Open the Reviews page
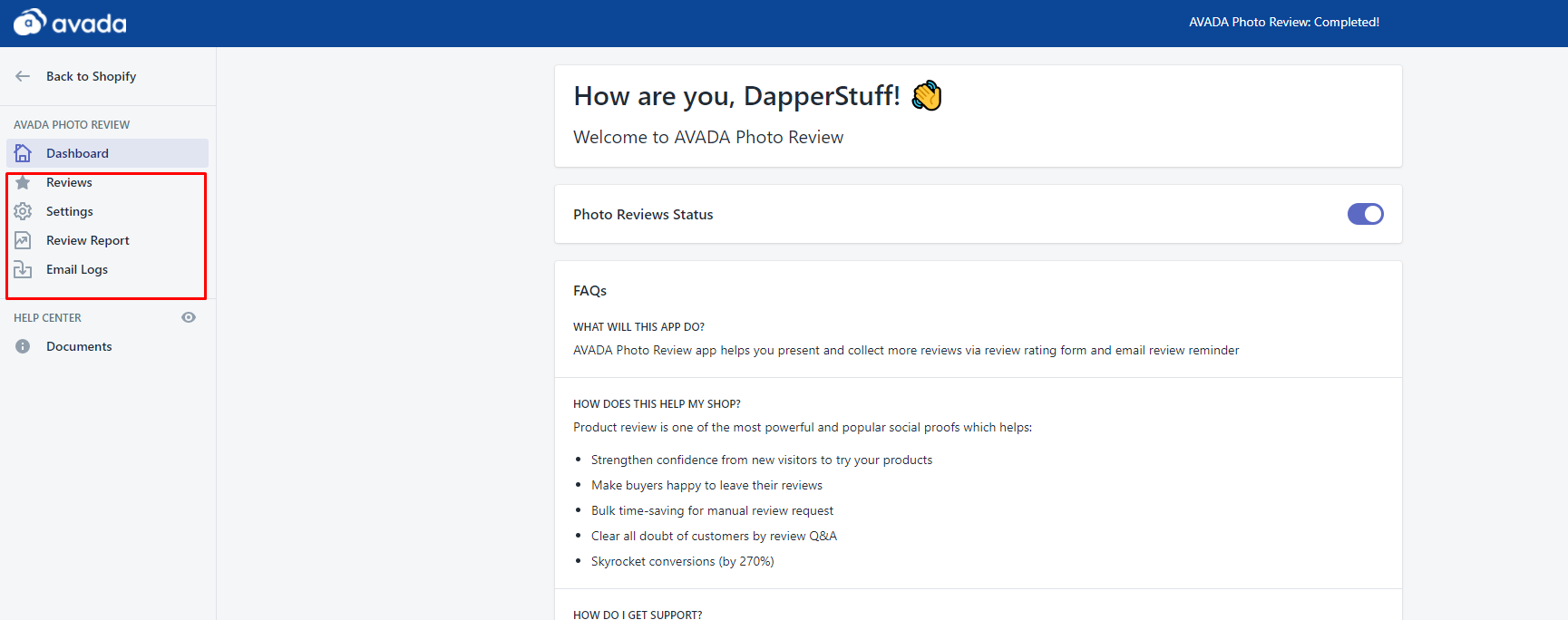 107,182
